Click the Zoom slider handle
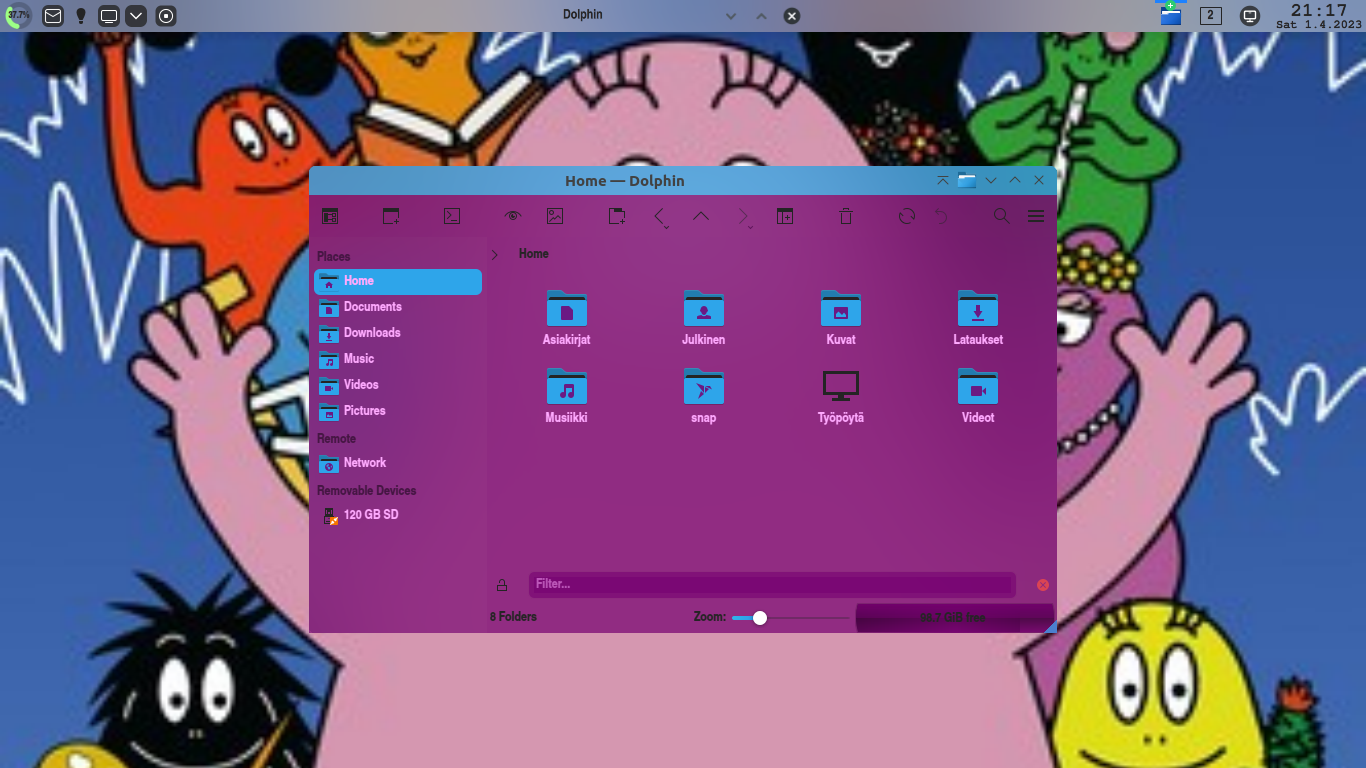 tap(760, 618)
